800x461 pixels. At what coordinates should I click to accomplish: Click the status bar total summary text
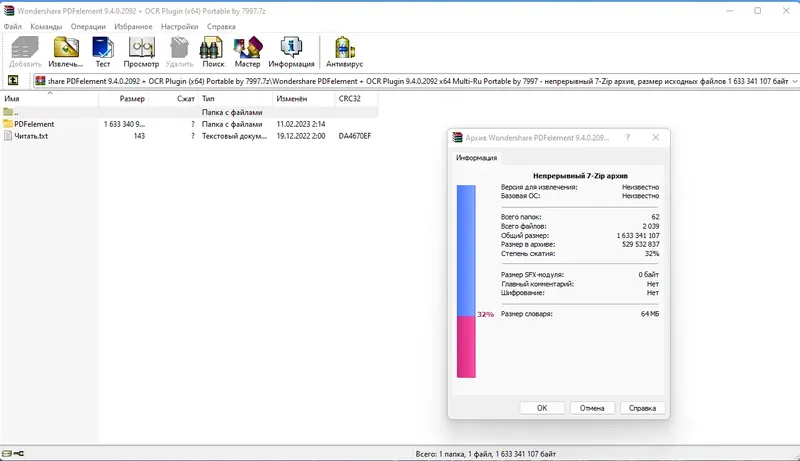click(x=485, y=454)
